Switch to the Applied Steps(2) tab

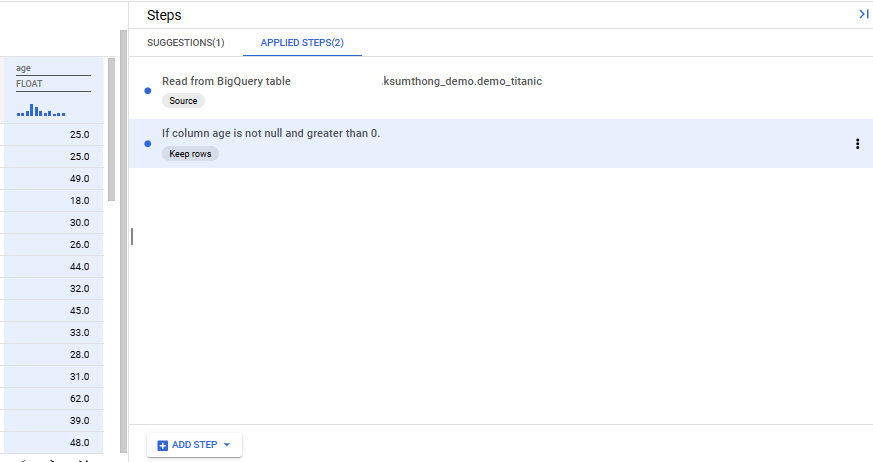[302, 43]
